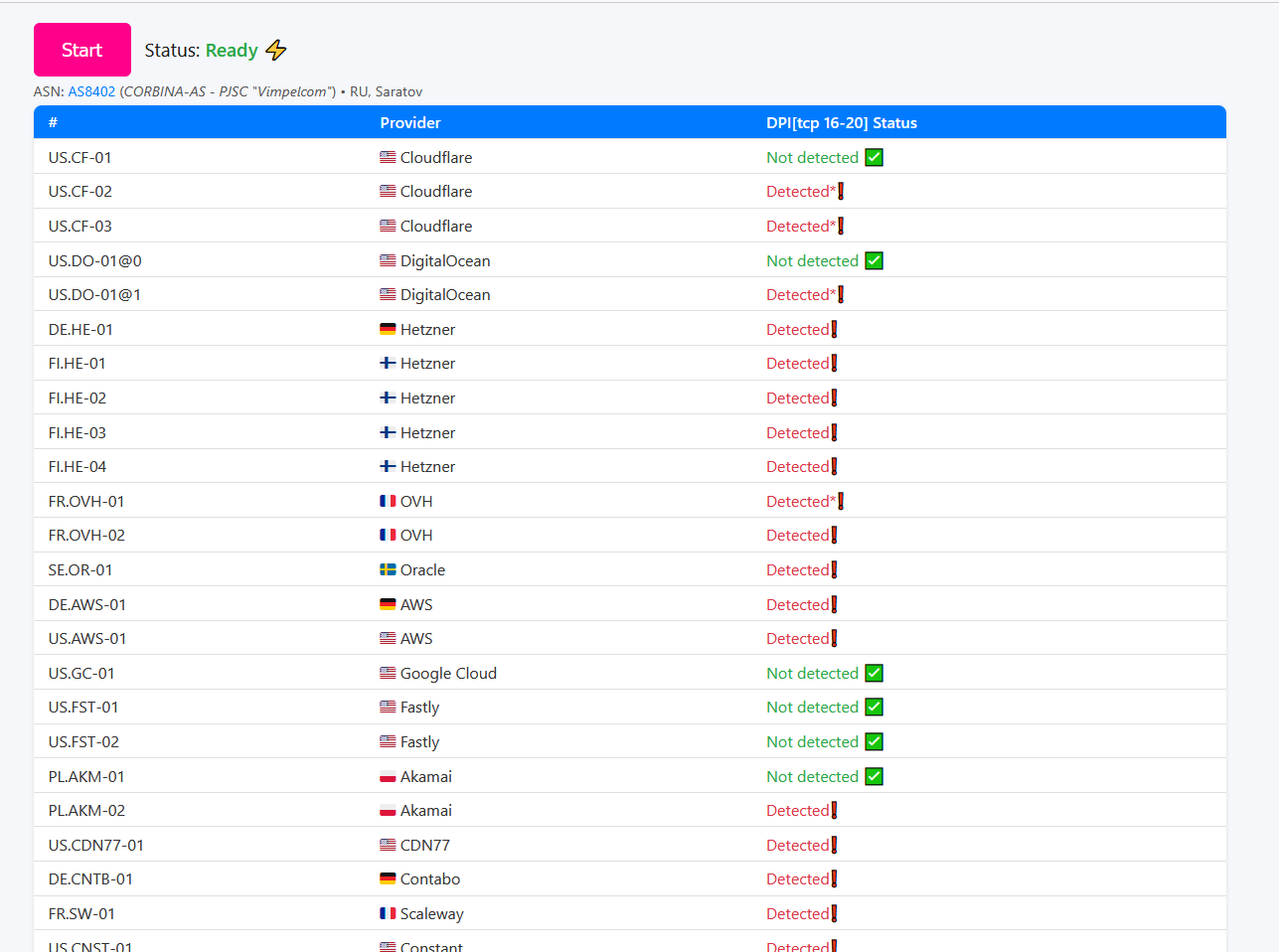Click the # column header
Screen dimensions: 1279x952
(x=53, y=123)
